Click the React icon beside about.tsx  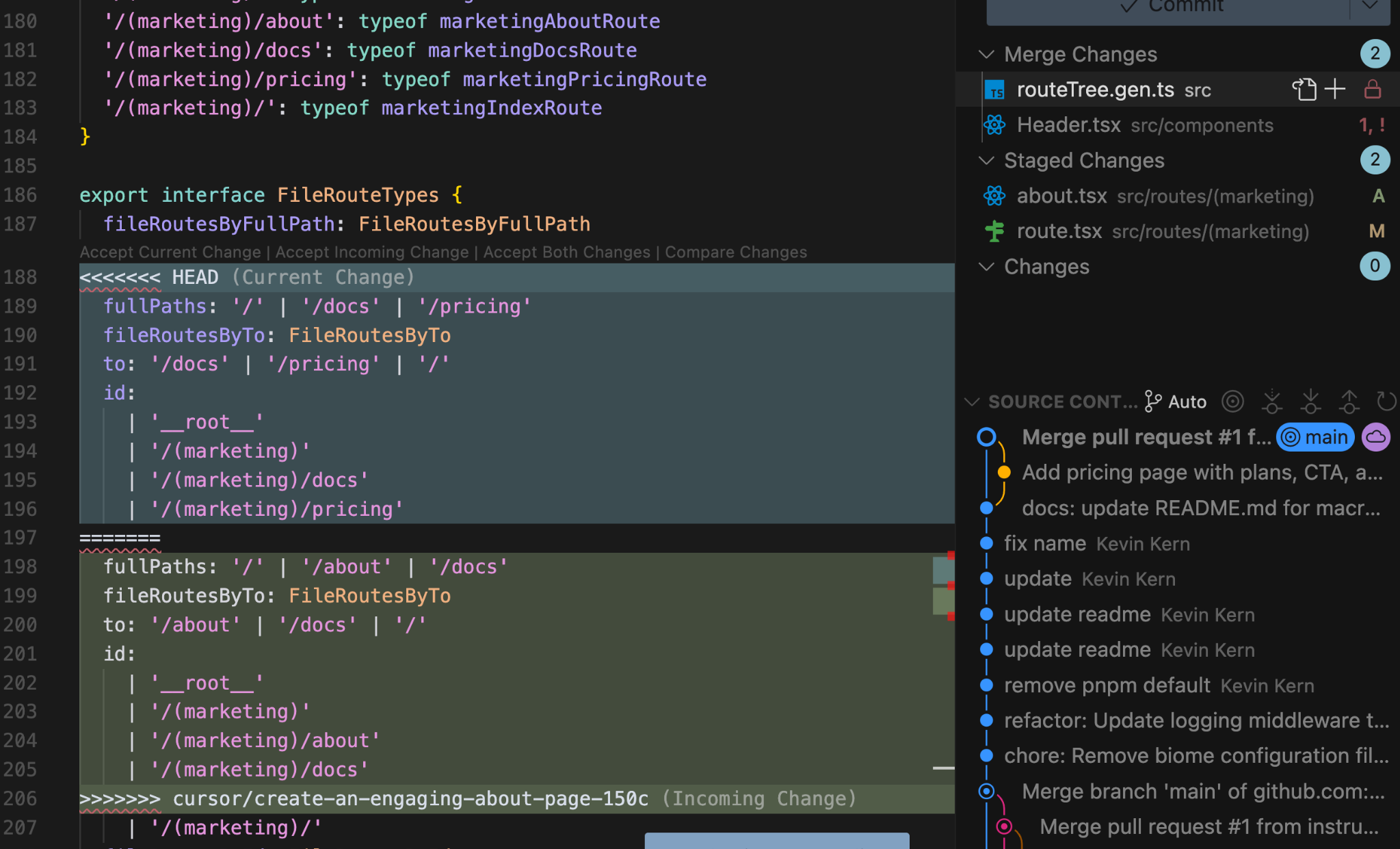[994, 196]
